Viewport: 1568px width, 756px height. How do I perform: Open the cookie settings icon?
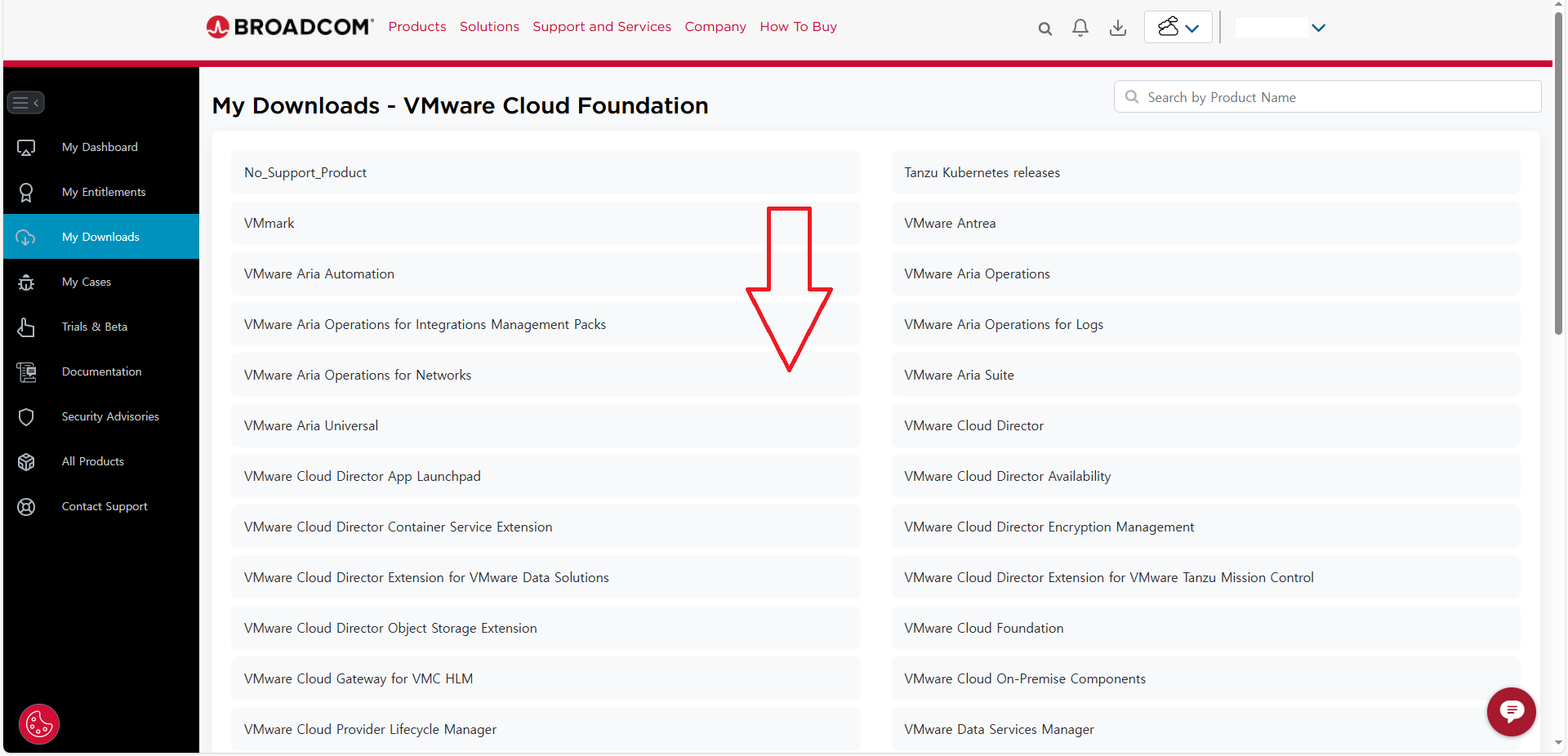(39, 724)
